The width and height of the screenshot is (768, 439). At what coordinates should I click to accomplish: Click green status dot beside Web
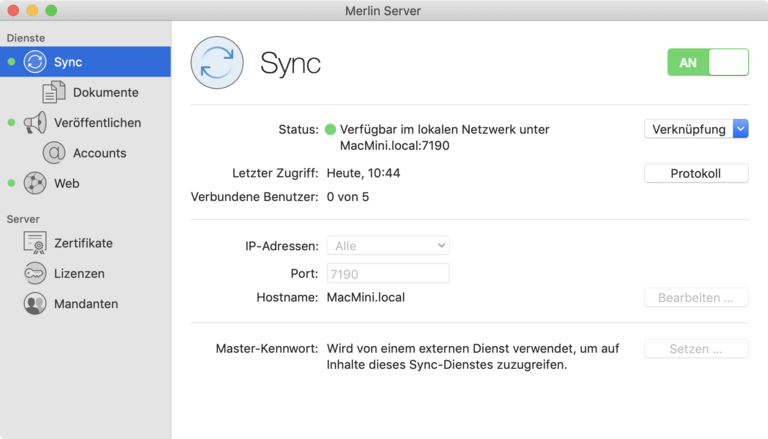11,183
